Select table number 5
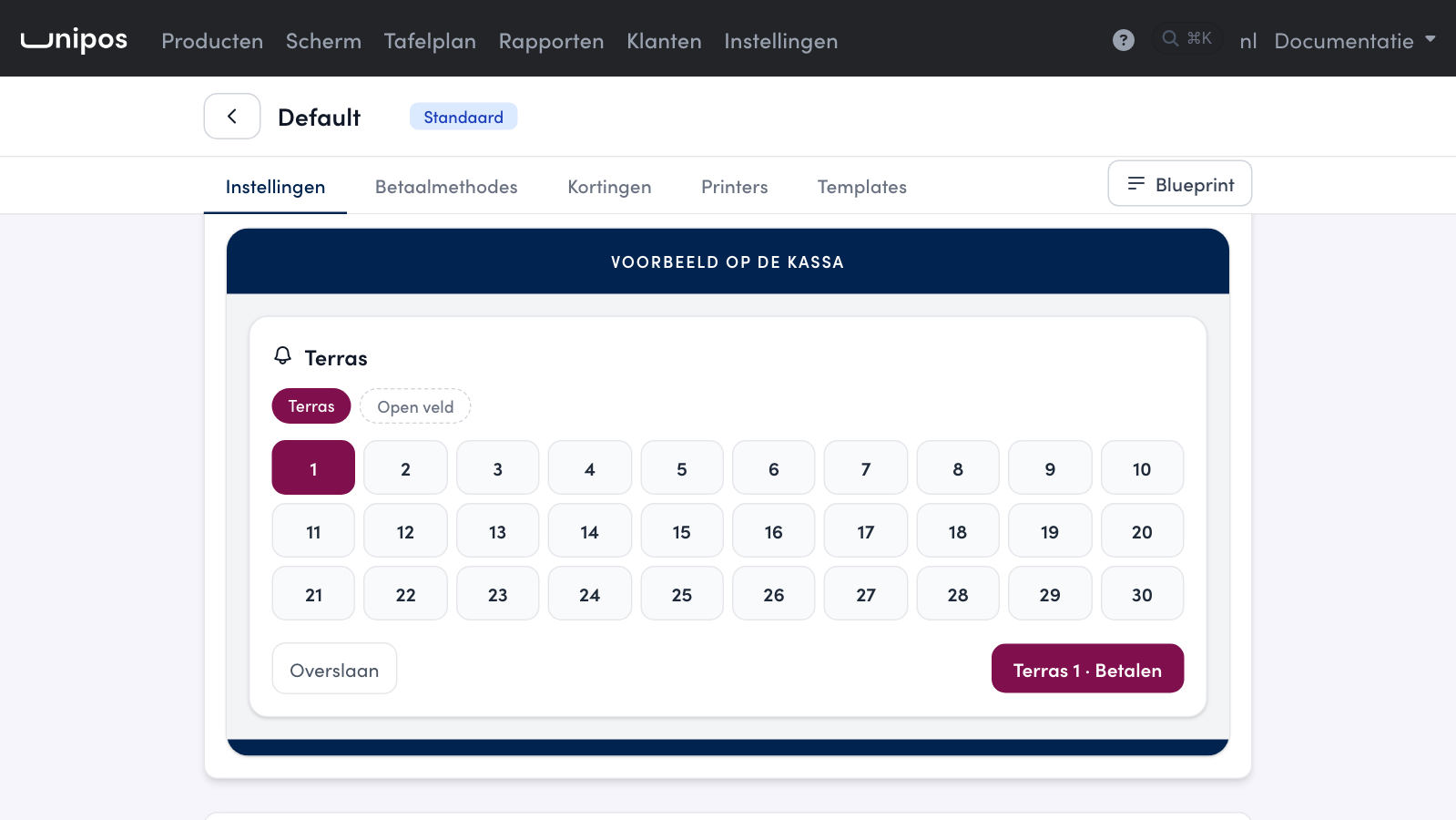The width and height of the screenshot is (1456, 820). 681,468
